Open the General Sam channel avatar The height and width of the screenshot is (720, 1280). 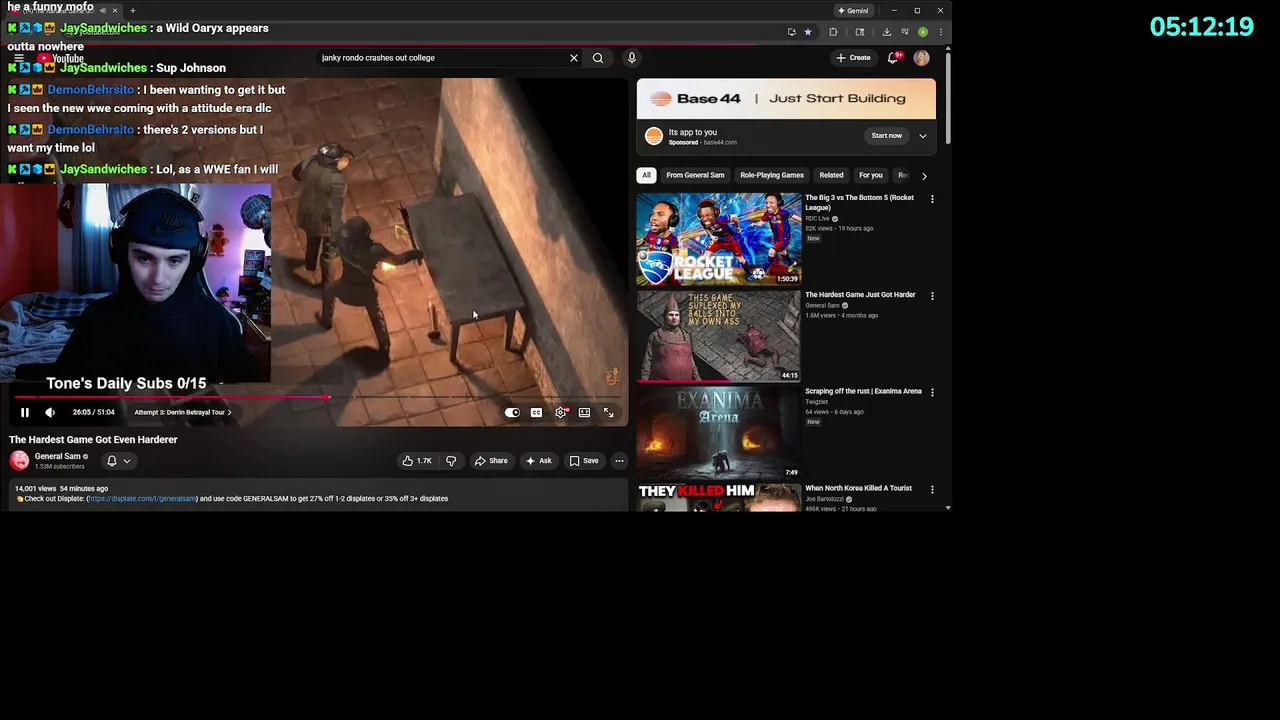tap(19, 460)
